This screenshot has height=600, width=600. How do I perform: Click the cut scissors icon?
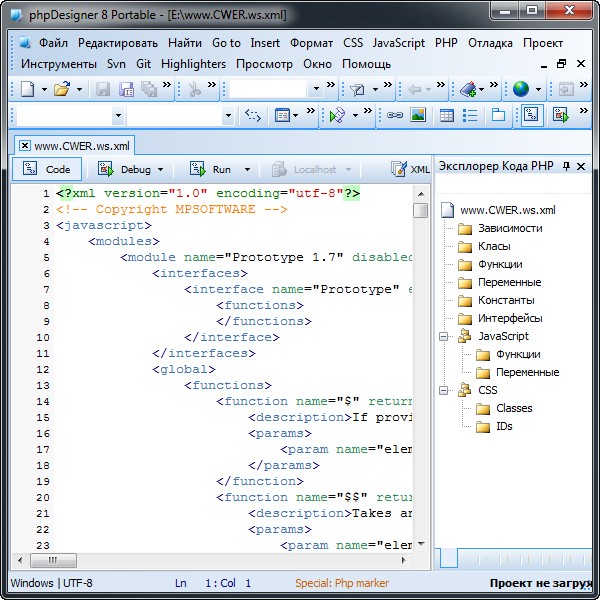click(x=194, y=90)
